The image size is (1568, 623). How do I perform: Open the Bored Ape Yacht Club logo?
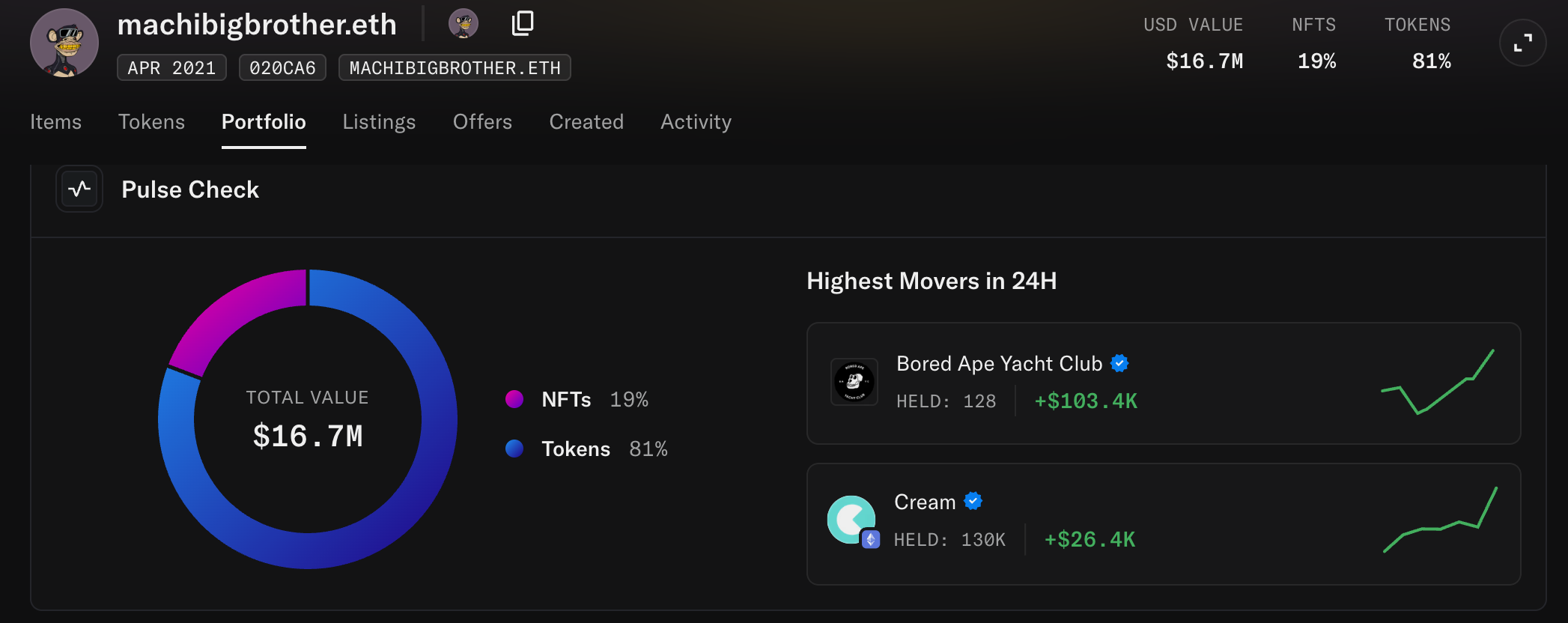(854, 382)
